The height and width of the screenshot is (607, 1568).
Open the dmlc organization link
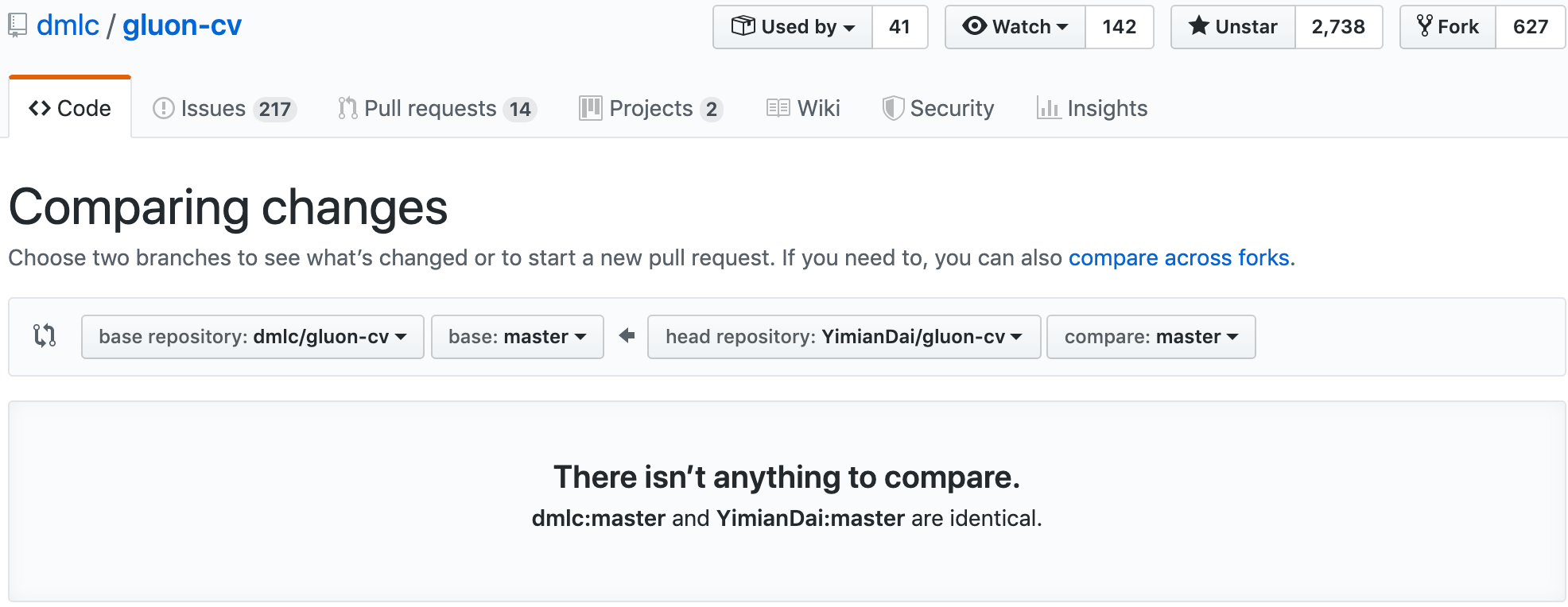pos(68,25)
